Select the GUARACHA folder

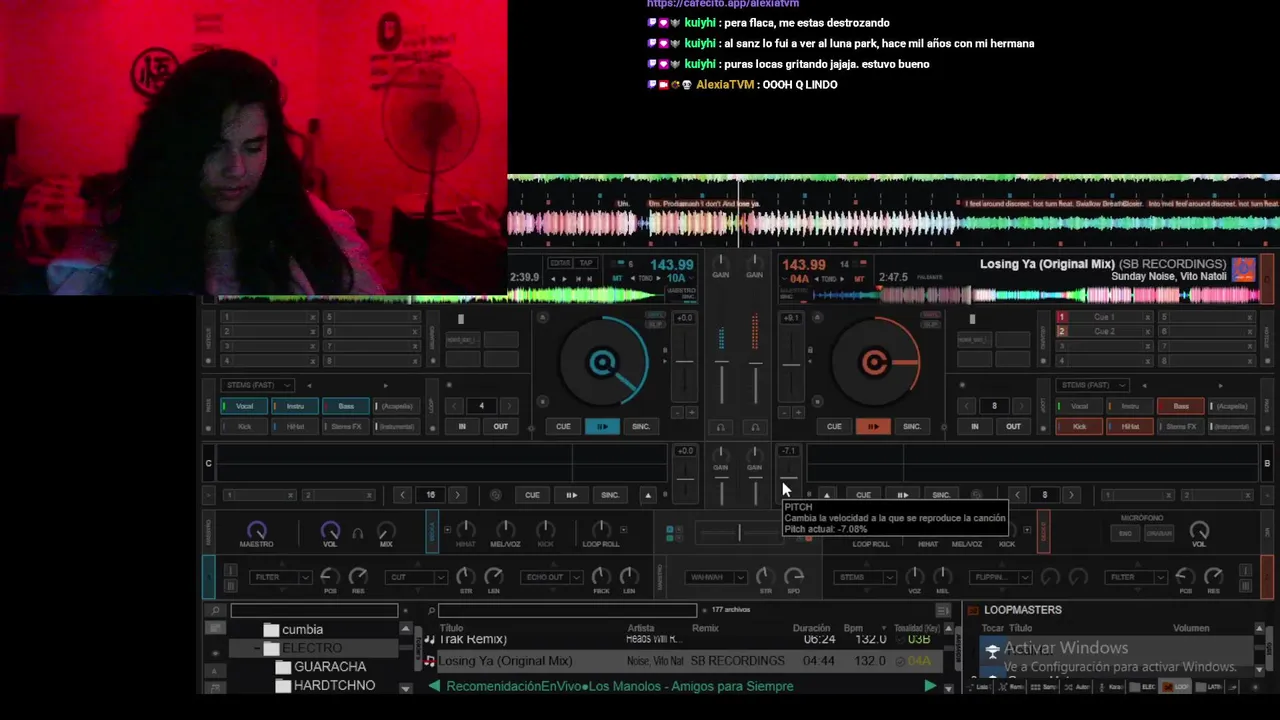point(330,667)
